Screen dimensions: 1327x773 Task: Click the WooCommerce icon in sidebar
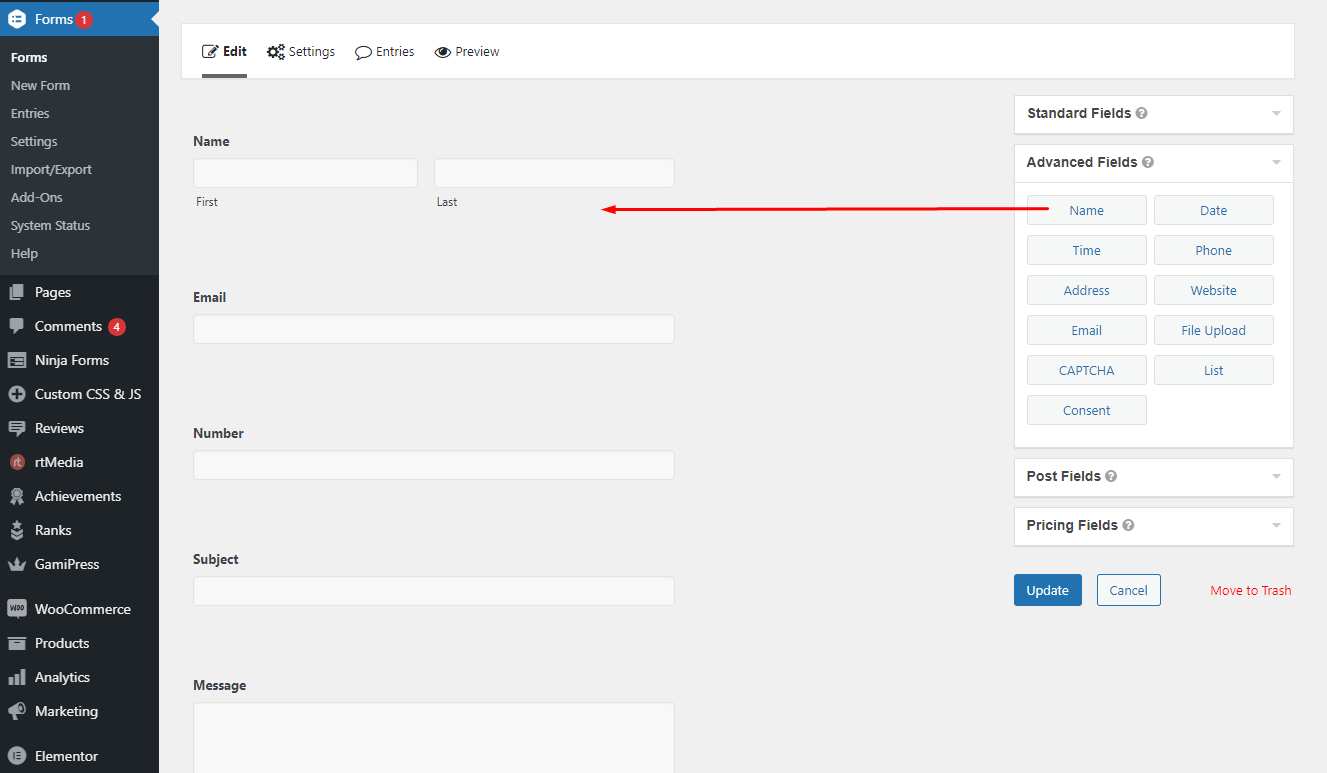(x=16, y=609)
